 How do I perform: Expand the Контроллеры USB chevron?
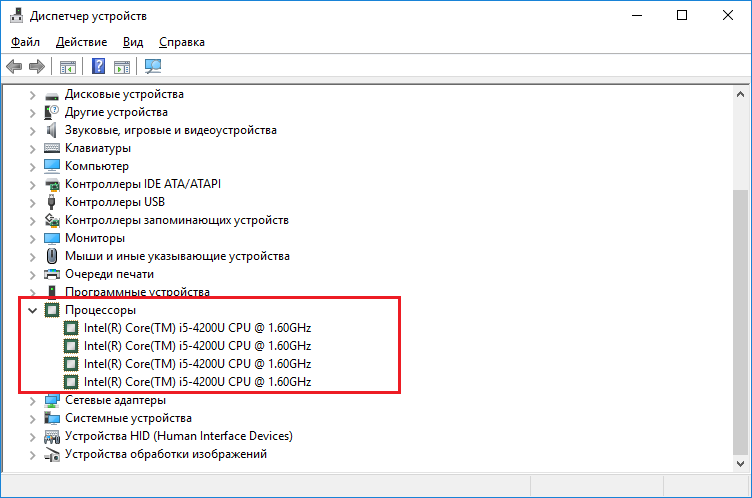coord(32,203)
